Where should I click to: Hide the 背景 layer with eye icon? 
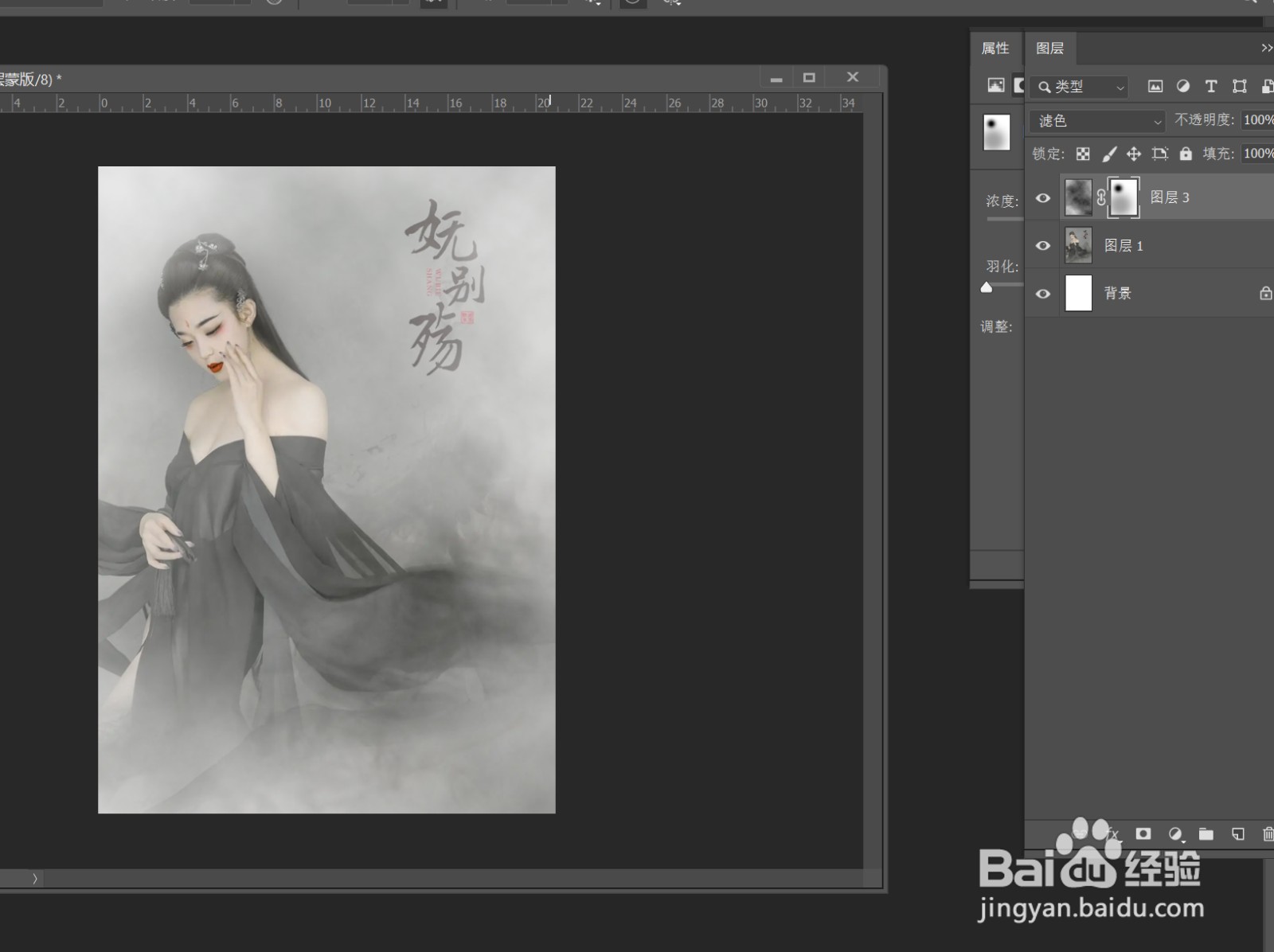point(1043,294)
